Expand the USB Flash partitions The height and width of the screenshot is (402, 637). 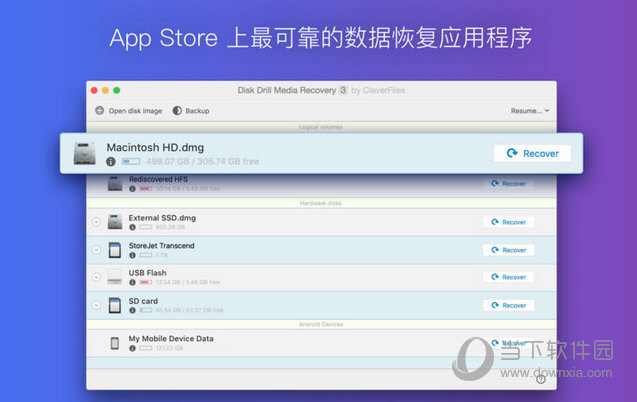(x=96, y=277)
